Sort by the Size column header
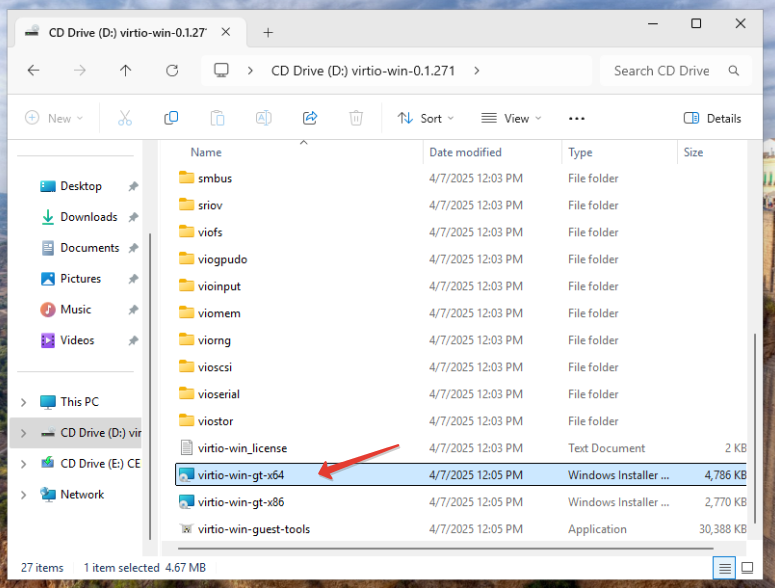 [x=693, y=153]
